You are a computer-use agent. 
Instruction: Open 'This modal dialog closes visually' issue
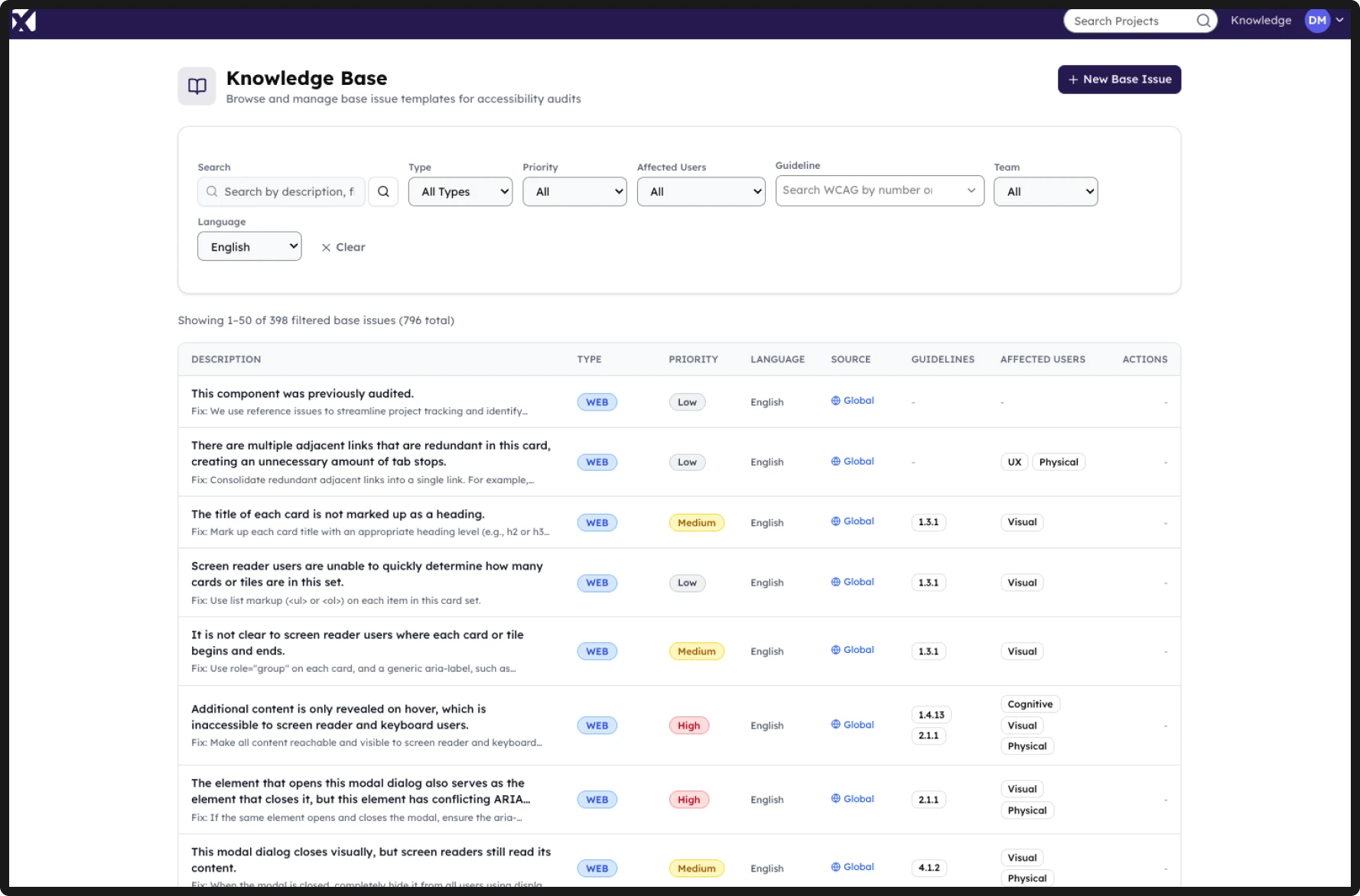click(371, 860)
